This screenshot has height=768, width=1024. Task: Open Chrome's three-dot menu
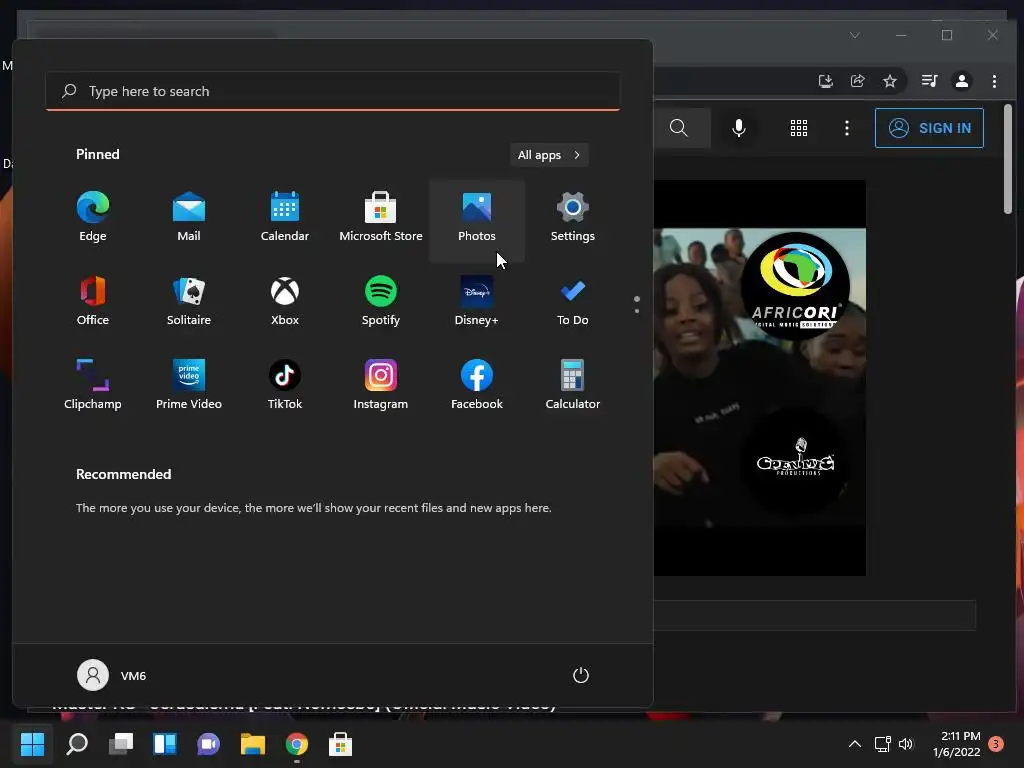coord(994,81)
